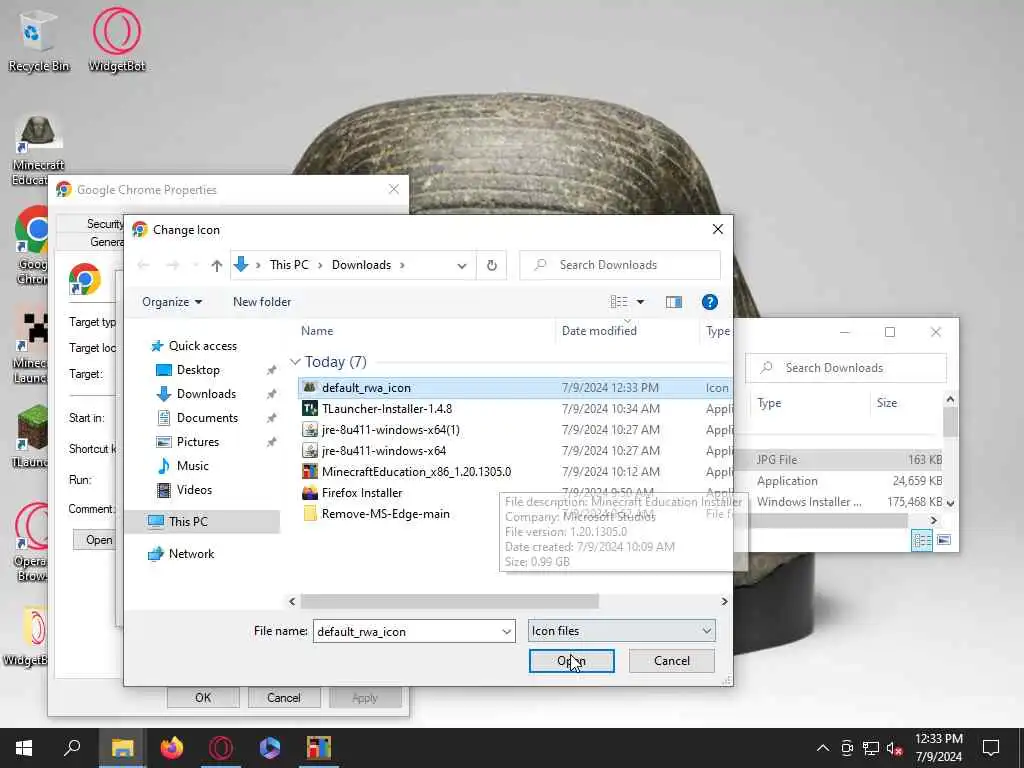Open WidgetBot shortcut at top of desktop

116,40
